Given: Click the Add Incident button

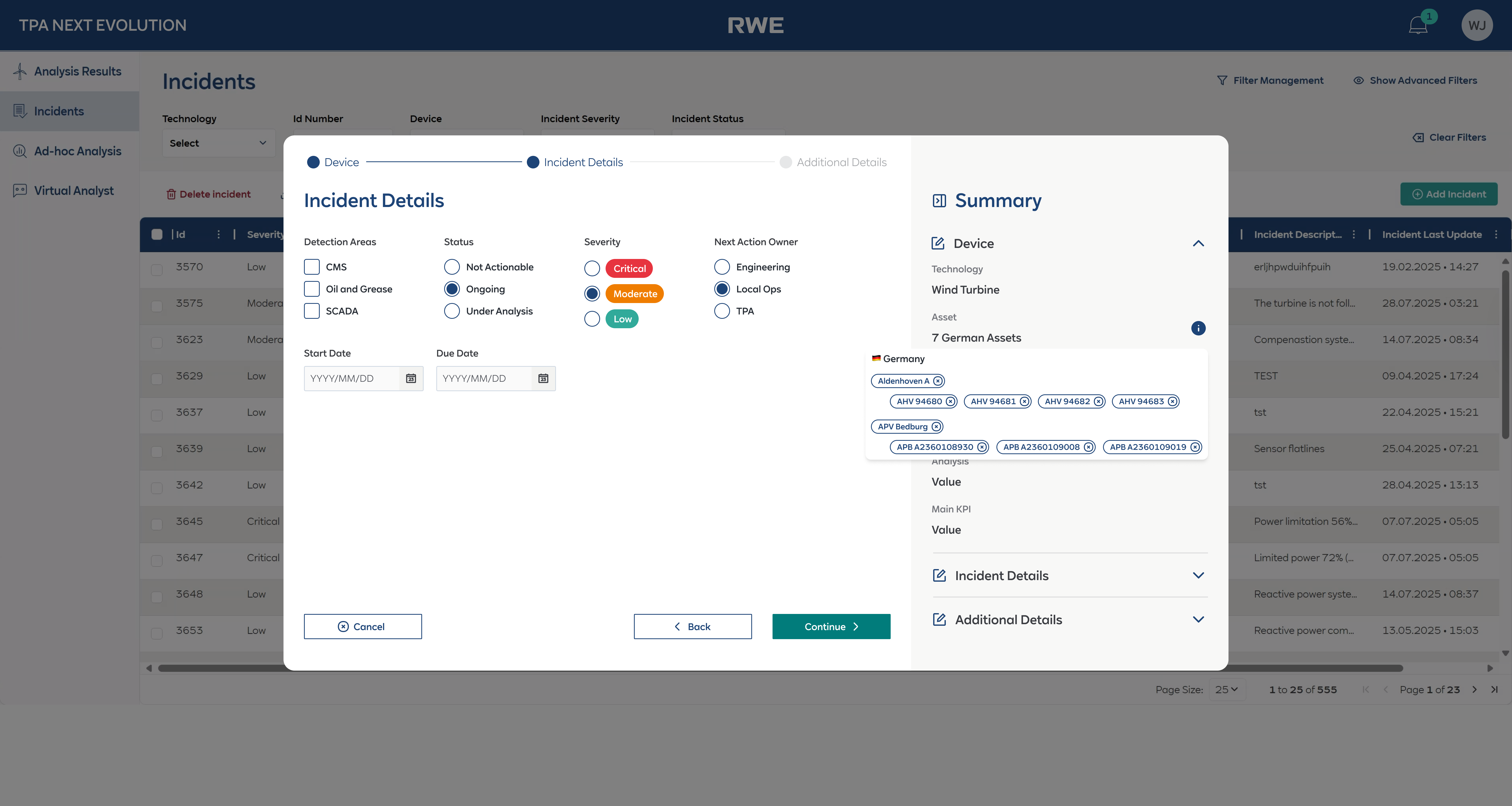Looking at the screenshot, I should (x=1449, y=194).
